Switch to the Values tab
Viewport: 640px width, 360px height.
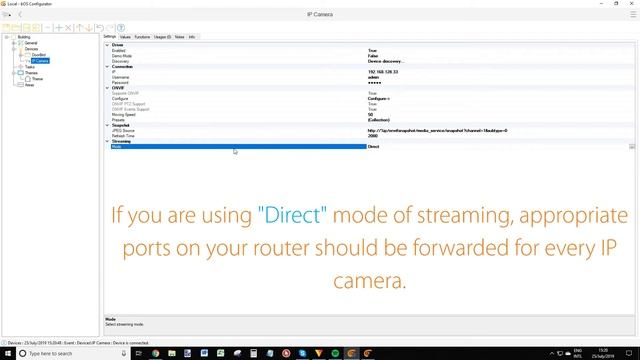tap(125, 37)
